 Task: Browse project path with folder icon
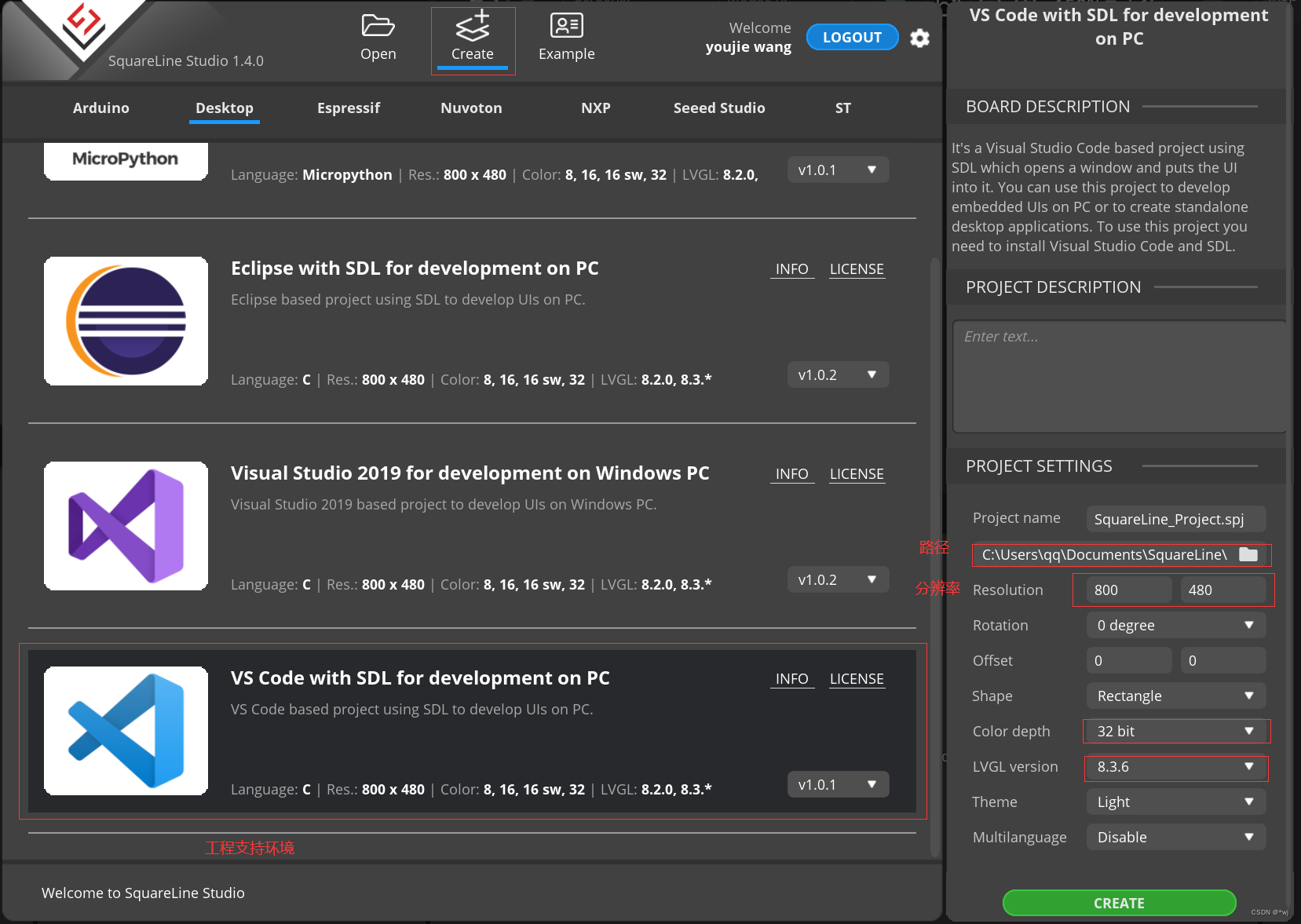[1248, 554]
